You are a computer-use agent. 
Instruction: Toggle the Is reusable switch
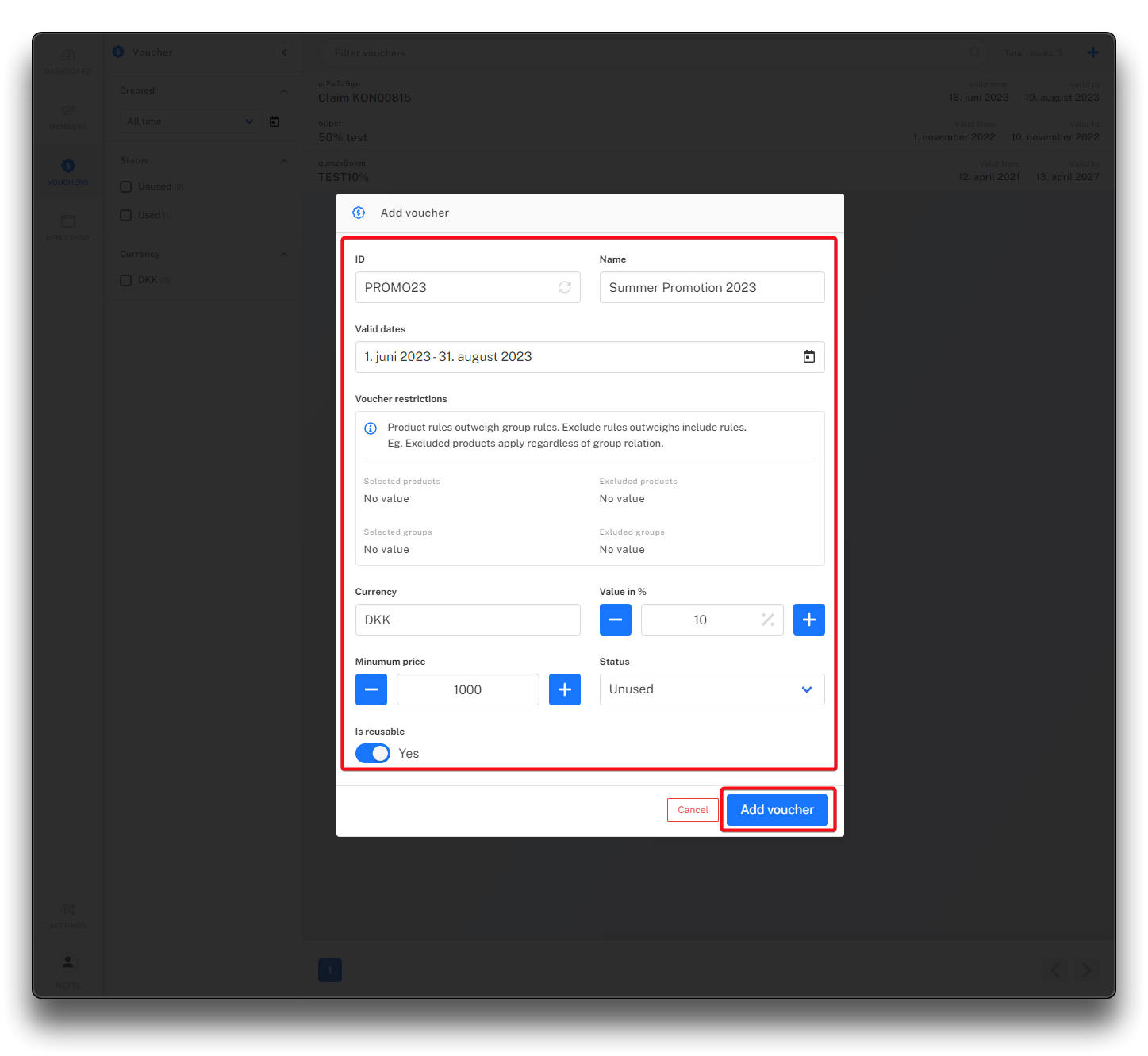(373, 753)
